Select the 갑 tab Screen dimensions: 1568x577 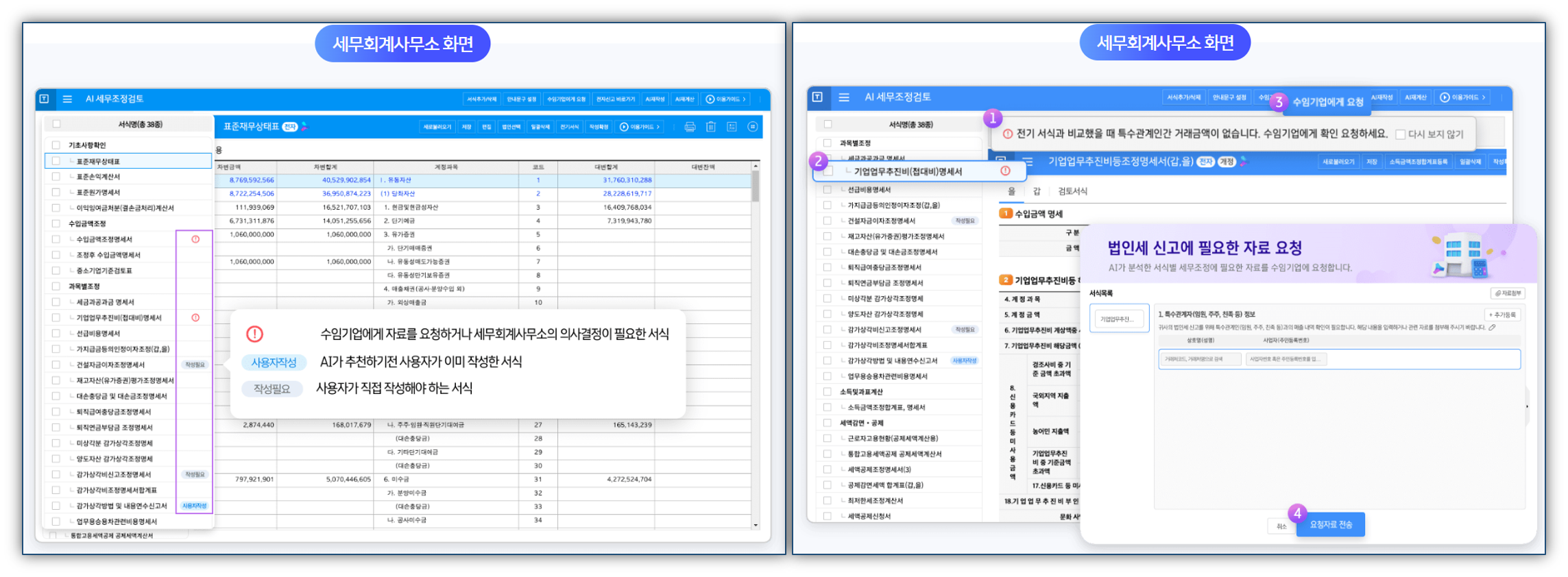[x=1037, y=191]
